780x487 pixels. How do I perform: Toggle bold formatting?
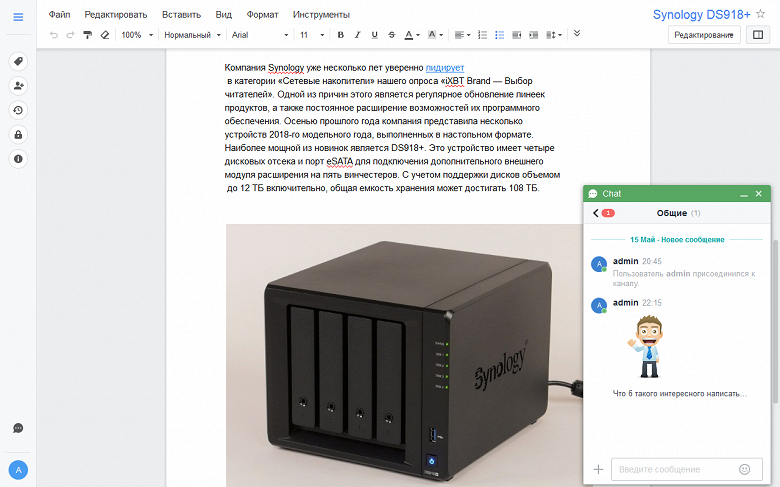pyautogui.click(x=341, y=35)
